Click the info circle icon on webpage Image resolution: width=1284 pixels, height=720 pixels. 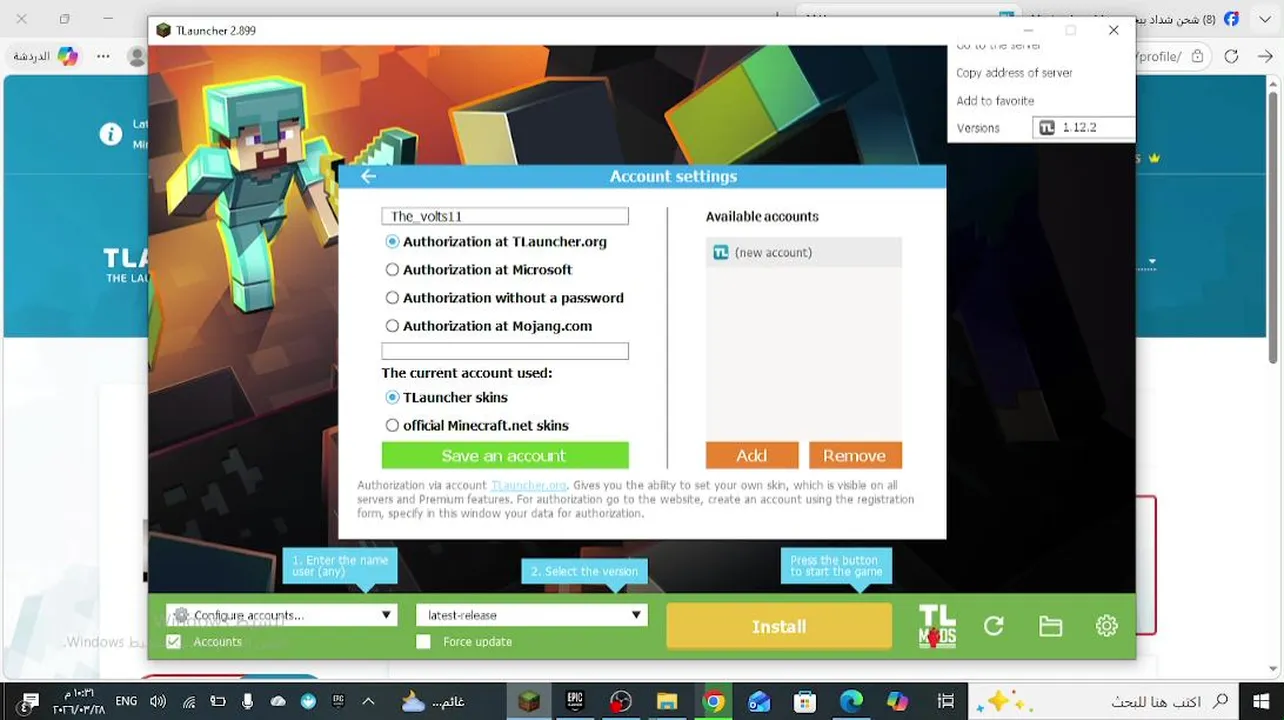point(111,134)
